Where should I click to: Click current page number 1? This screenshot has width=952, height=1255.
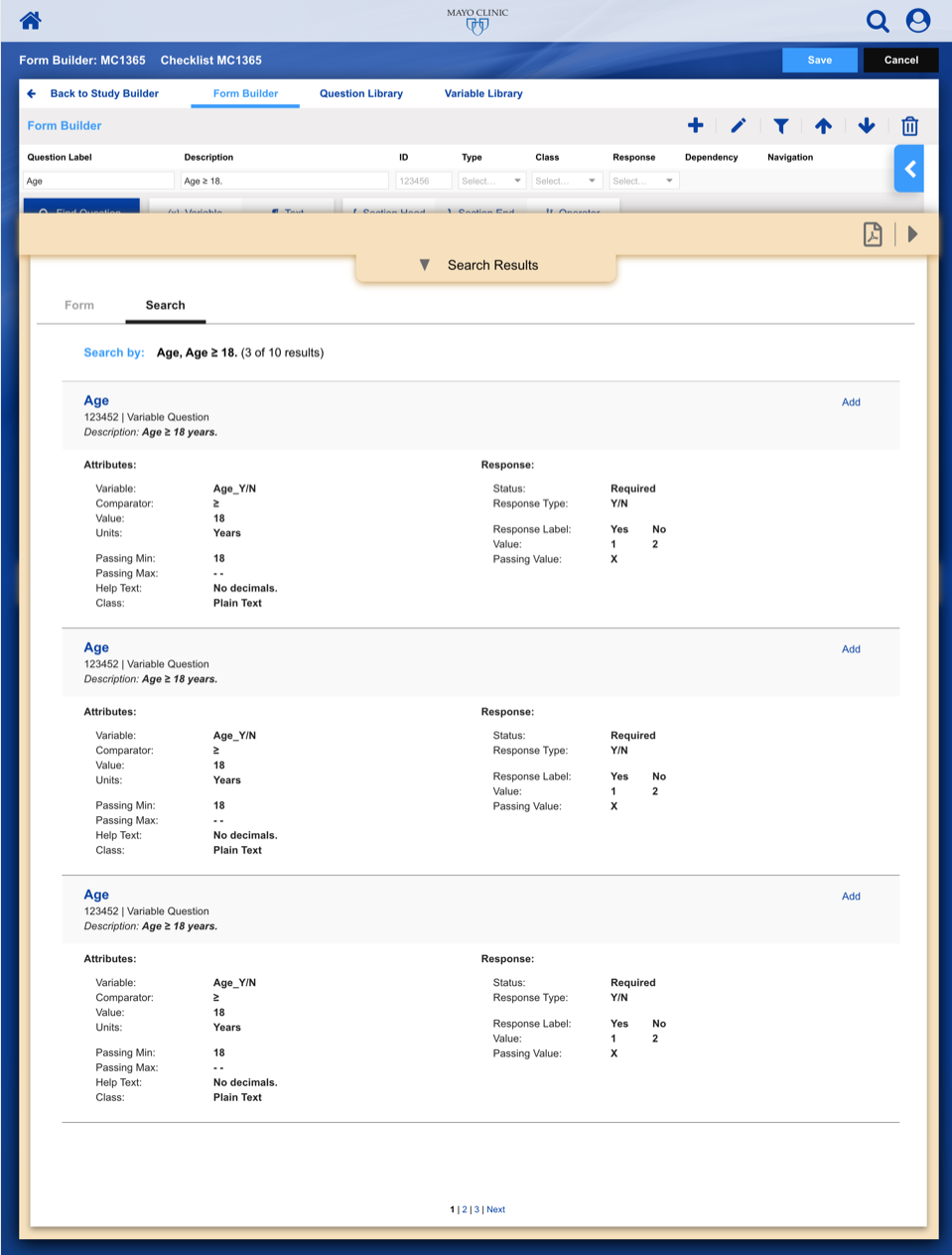coord(452,1209)
